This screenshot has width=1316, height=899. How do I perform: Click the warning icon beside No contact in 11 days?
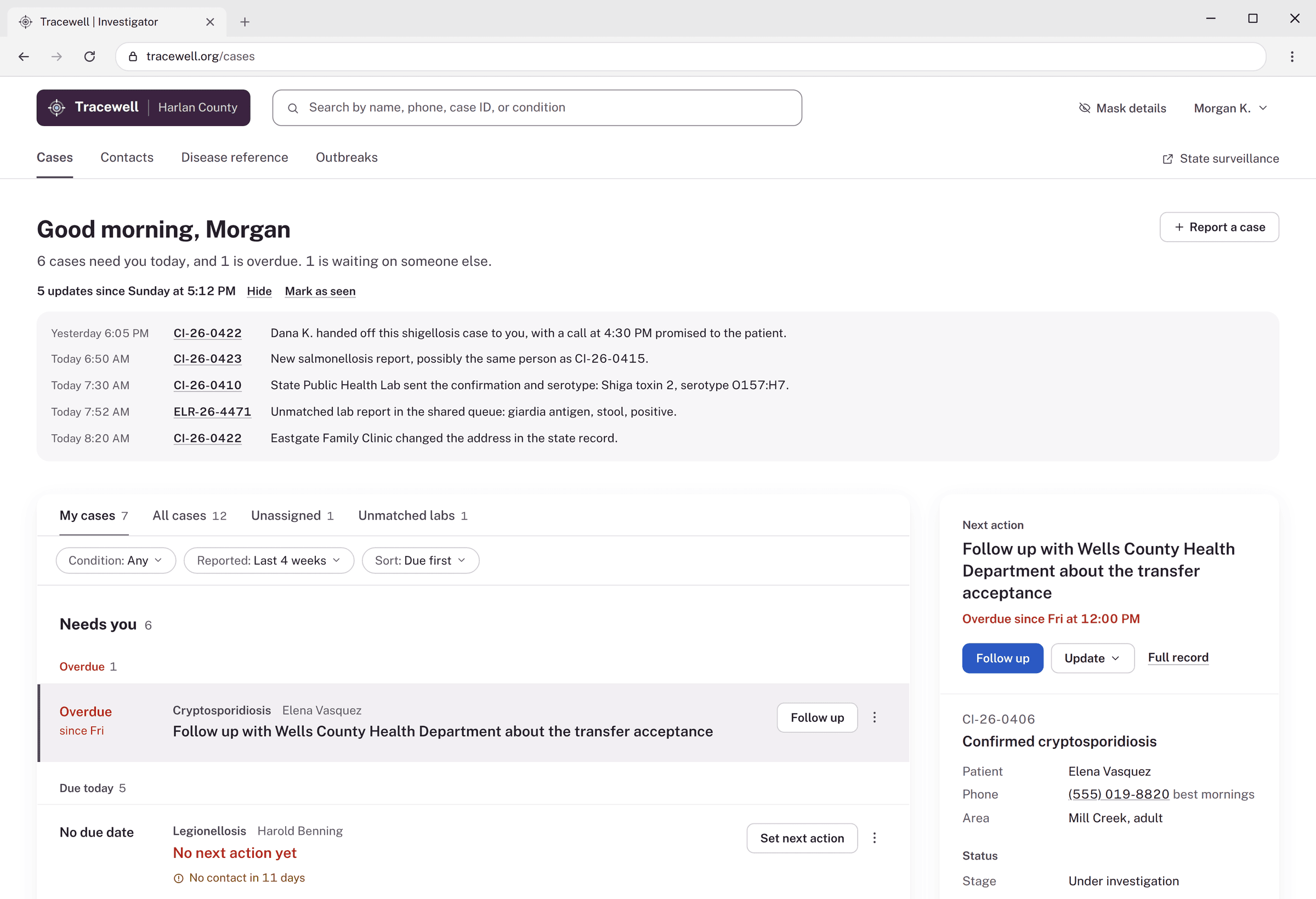178,878
